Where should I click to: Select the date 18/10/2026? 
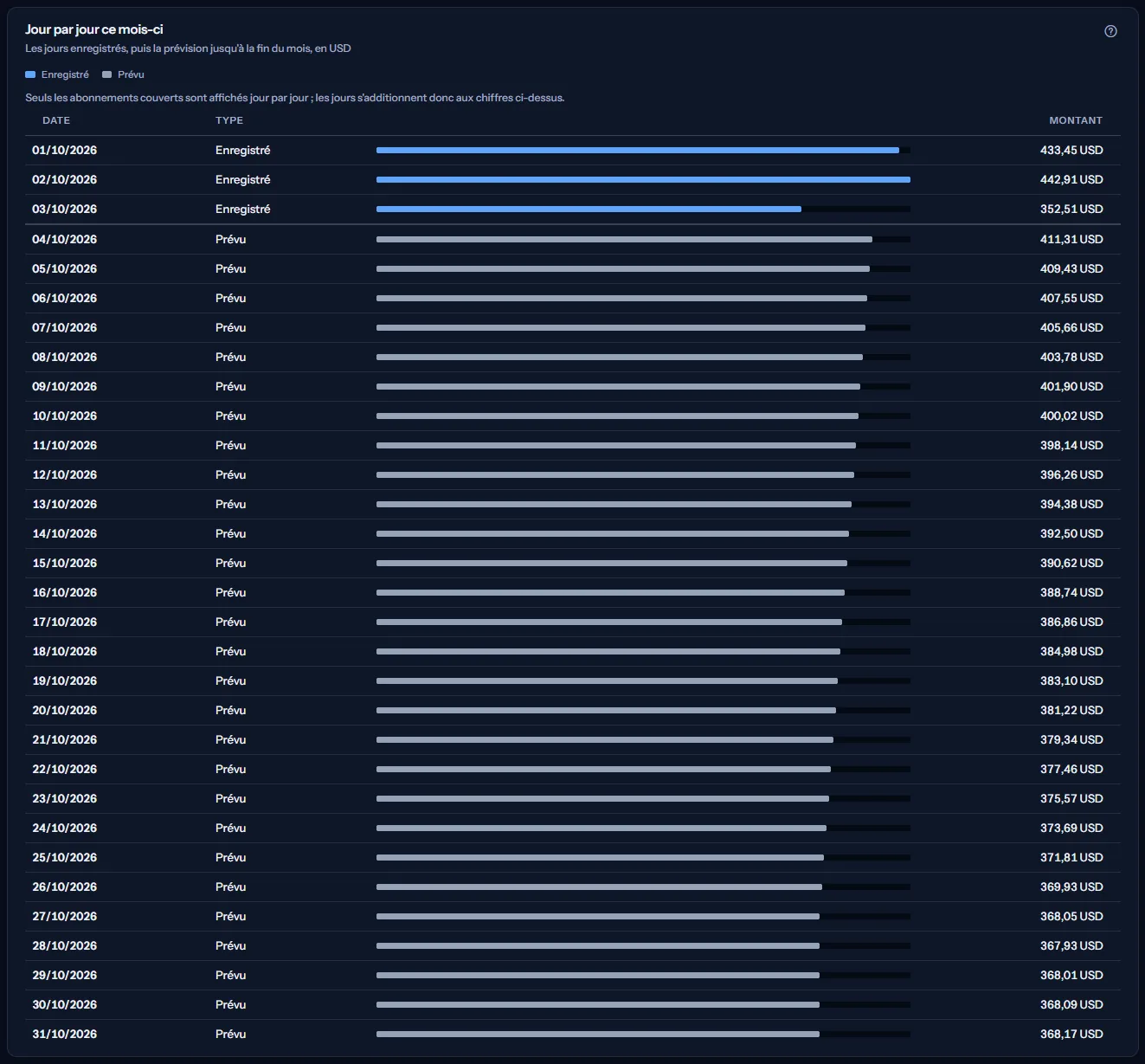(65, 651)
